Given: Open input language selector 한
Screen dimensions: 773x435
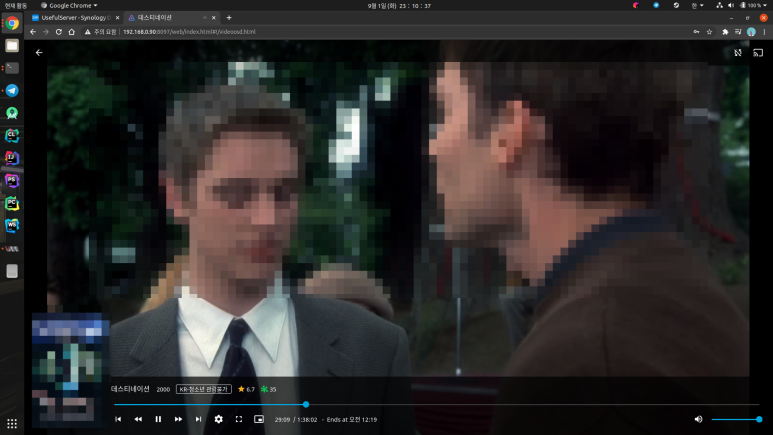Looking at the screenshot, I should coord(697,5).
